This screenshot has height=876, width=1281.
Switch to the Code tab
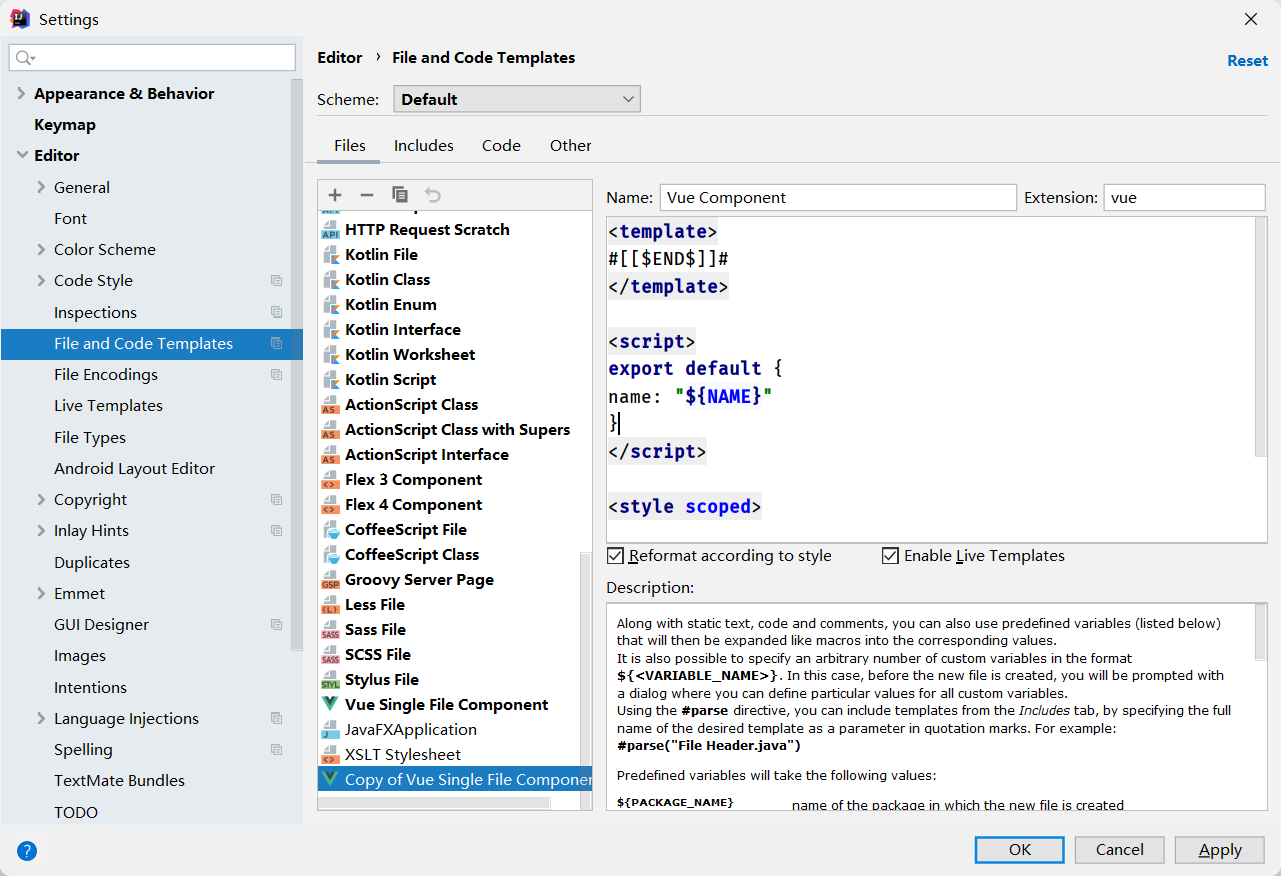[501, 146]
